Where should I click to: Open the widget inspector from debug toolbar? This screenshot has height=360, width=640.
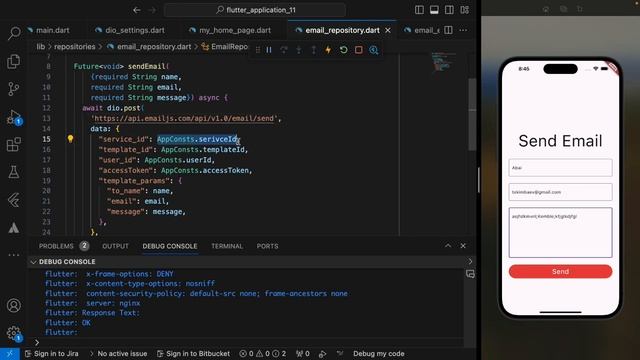373,50
